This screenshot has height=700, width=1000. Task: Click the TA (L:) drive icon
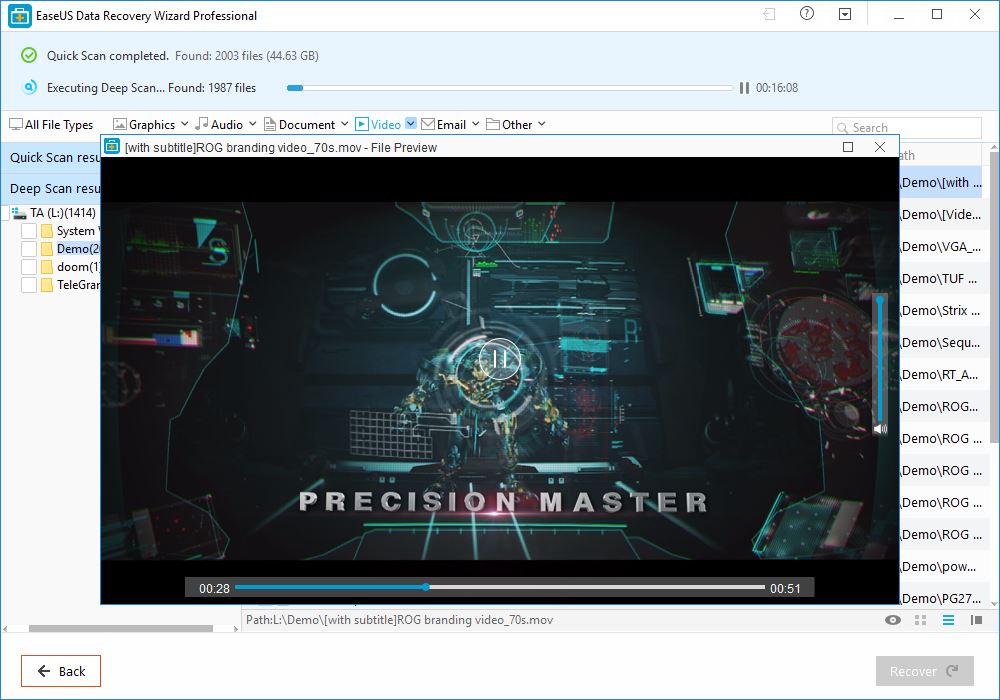pos(18,213)
